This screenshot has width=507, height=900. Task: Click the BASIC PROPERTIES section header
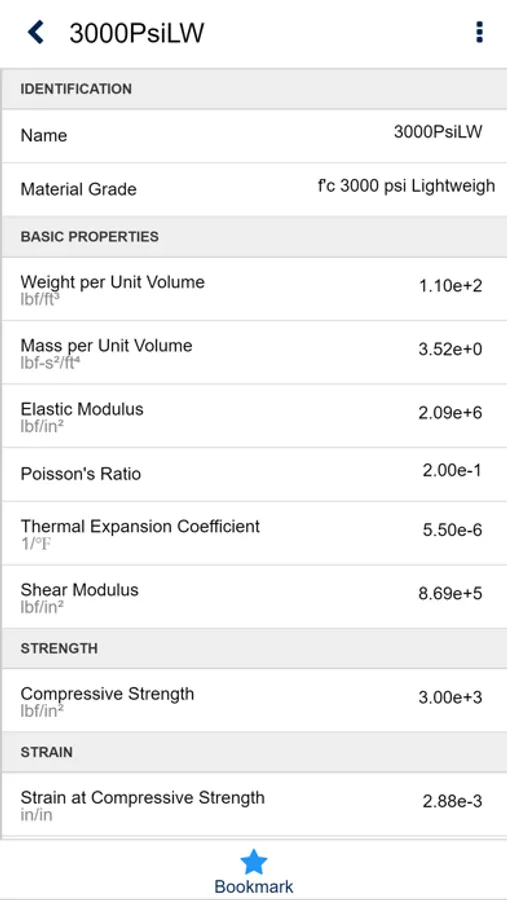click(254, 236)
